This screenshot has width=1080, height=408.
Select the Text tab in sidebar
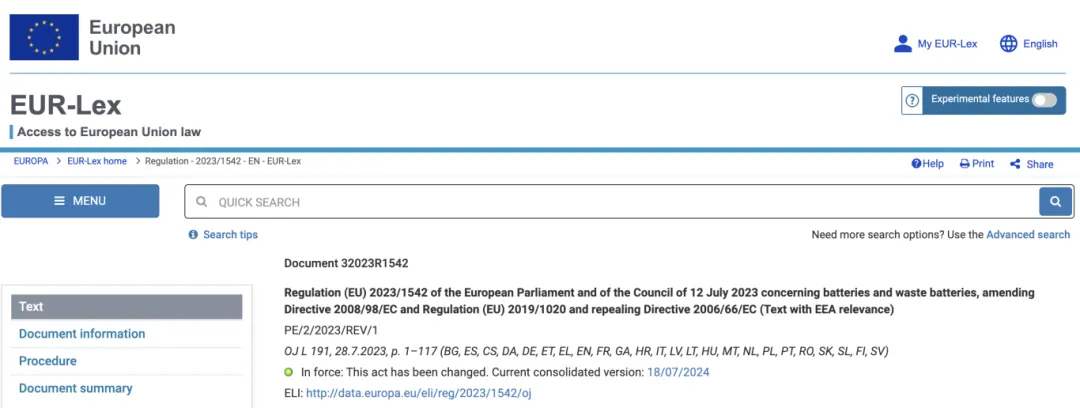(x=127, y=307)
